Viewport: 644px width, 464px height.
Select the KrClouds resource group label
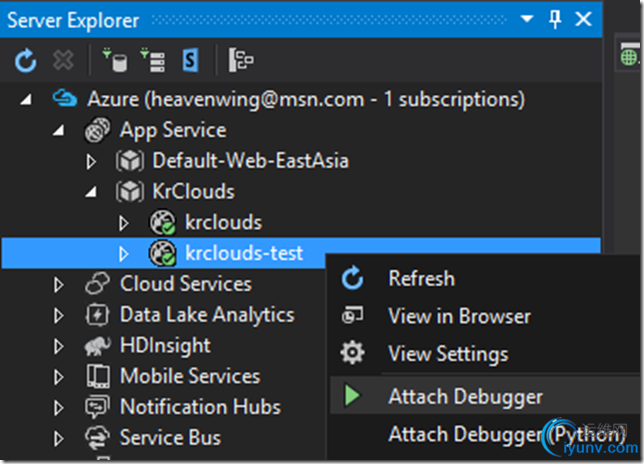click(x=193, y=191)
